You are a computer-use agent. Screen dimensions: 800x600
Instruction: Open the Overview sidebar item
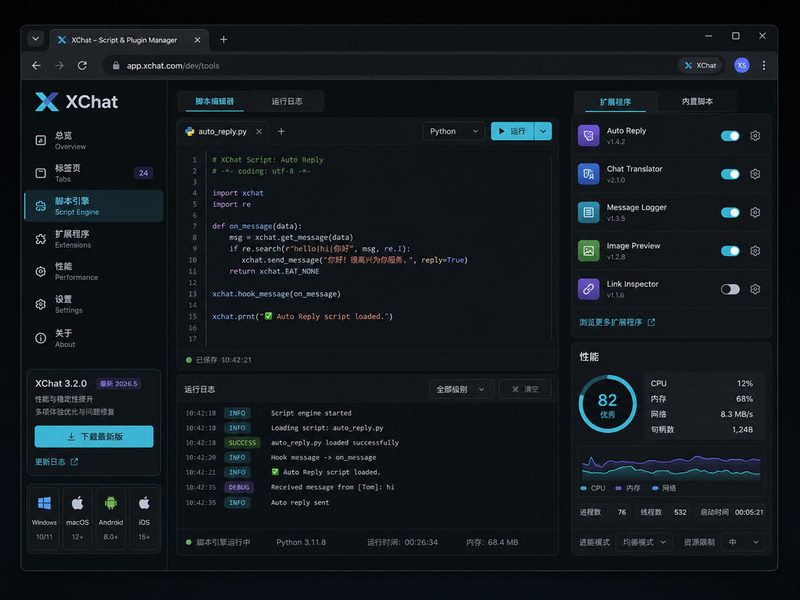pyautogui.click(x=93, y=140)
